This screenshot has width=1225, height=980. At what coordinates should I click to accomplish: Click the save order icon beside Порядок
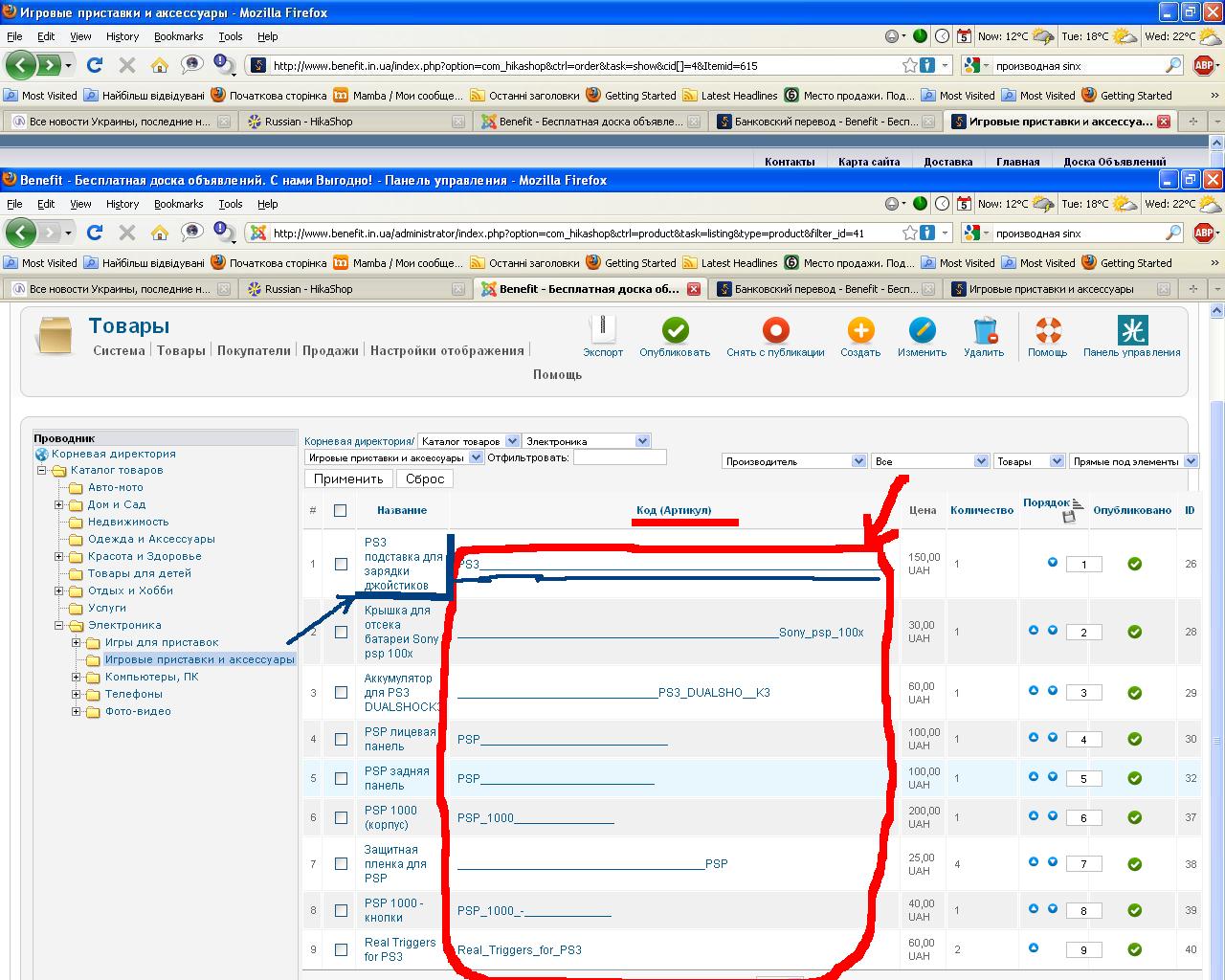point(1069,517)
